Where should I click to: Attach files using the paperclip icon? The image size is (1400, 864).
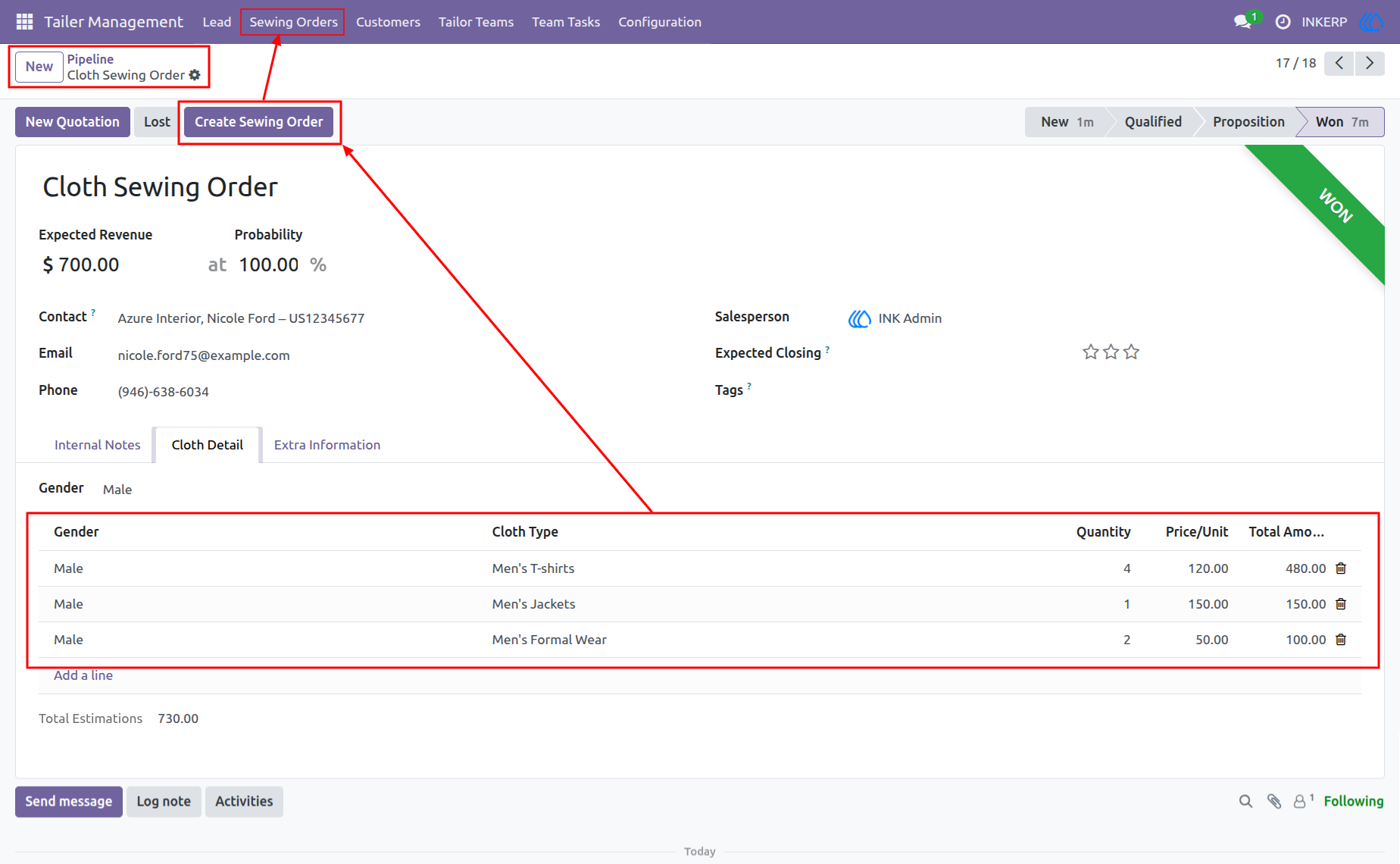coord(1274,801)
